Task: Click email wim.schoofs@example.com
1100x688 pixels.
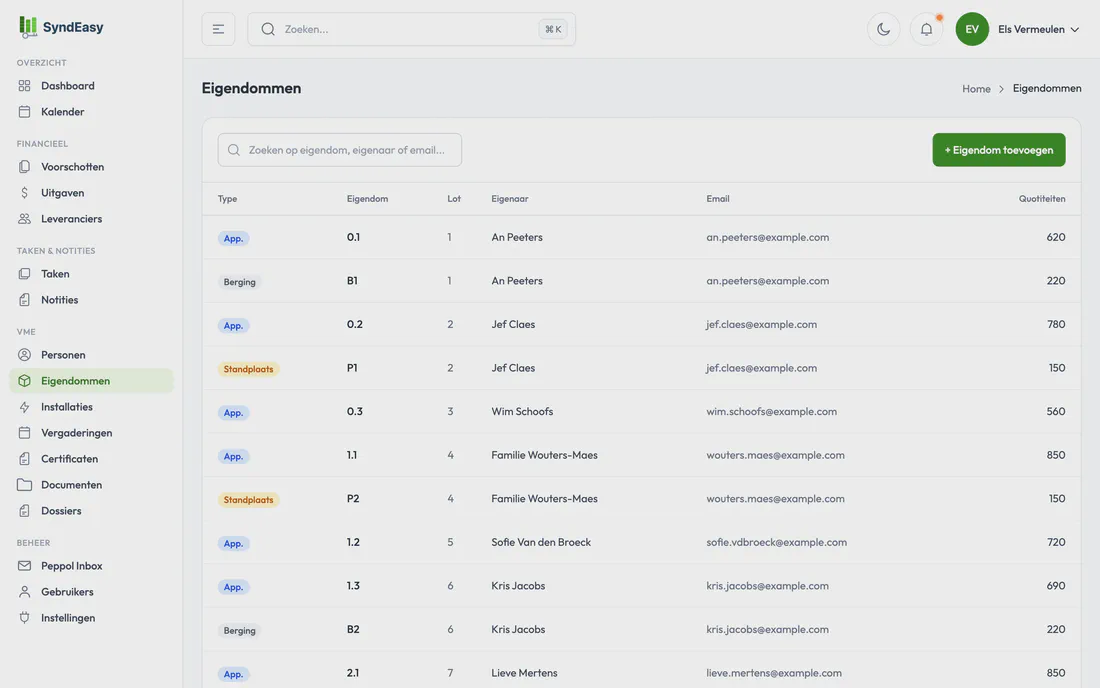Action: 771,412
